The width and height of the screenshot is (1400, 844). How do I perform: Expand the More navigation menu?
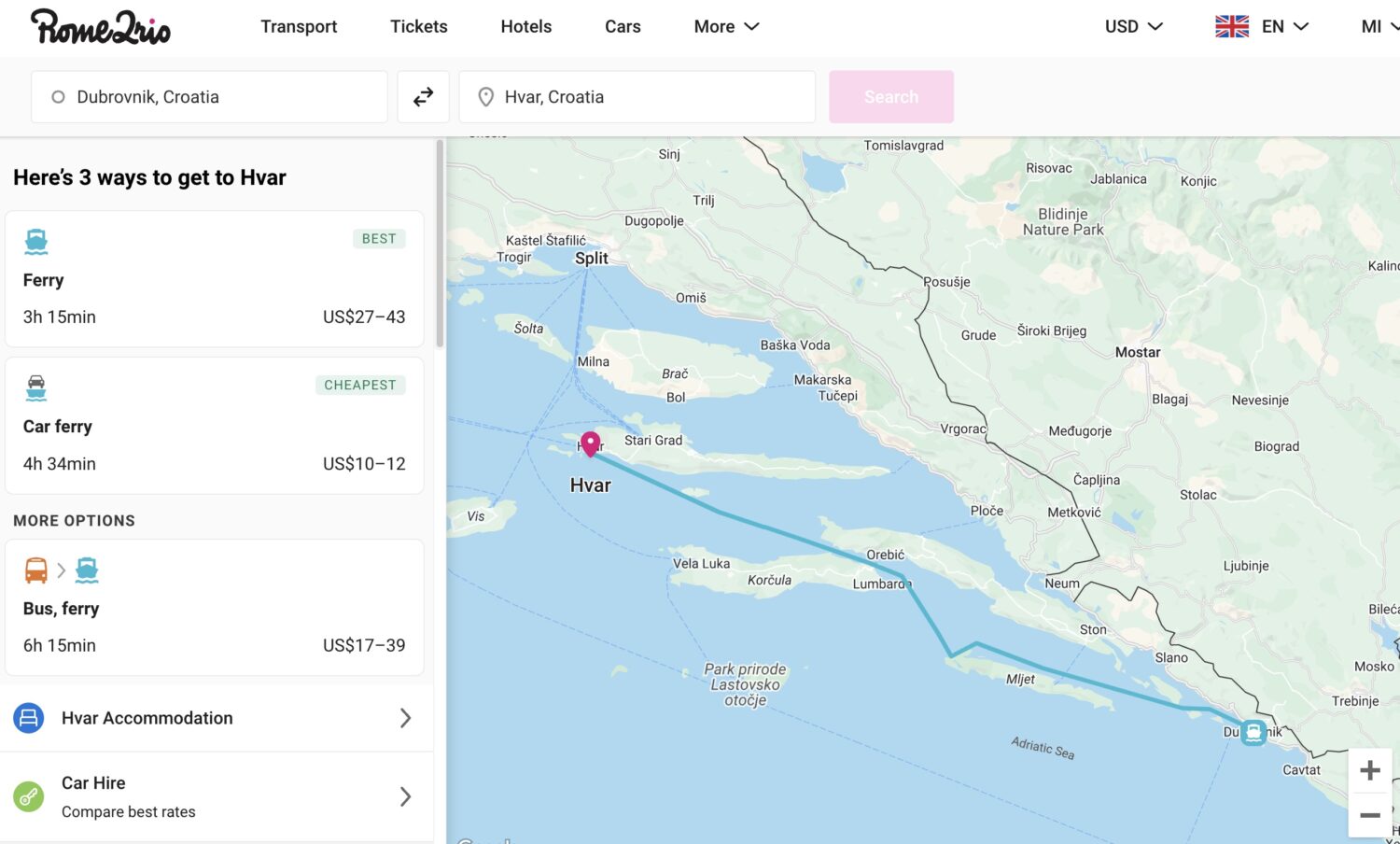(x=726, y=27)
